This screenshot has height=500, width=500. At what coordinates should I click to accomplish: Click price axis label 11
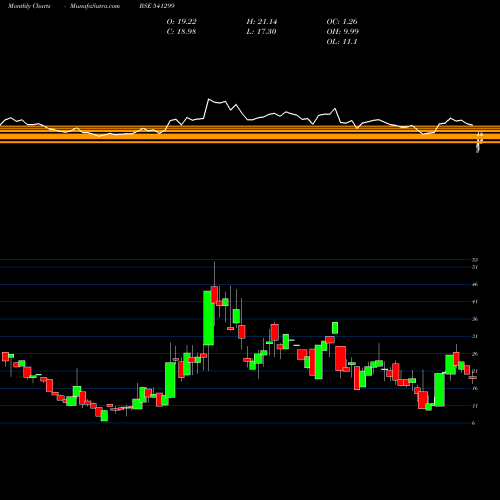pos(475,406)
